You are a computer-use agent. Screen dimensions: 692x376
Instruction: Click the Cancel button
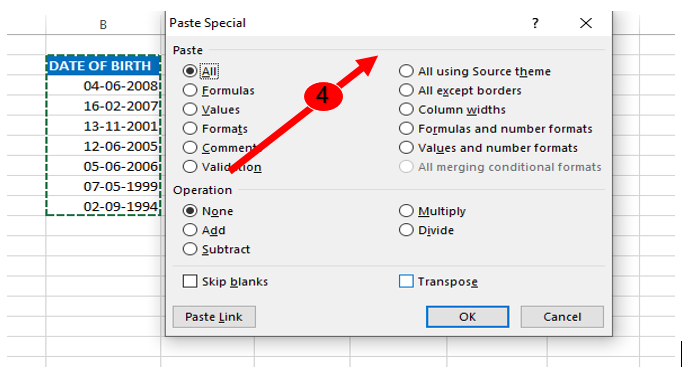click(562, 317)
